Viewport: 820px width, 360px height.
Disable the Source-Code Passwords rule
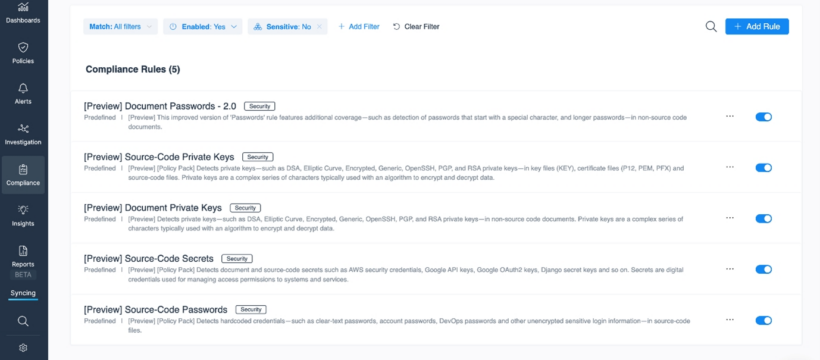[764, 320]
